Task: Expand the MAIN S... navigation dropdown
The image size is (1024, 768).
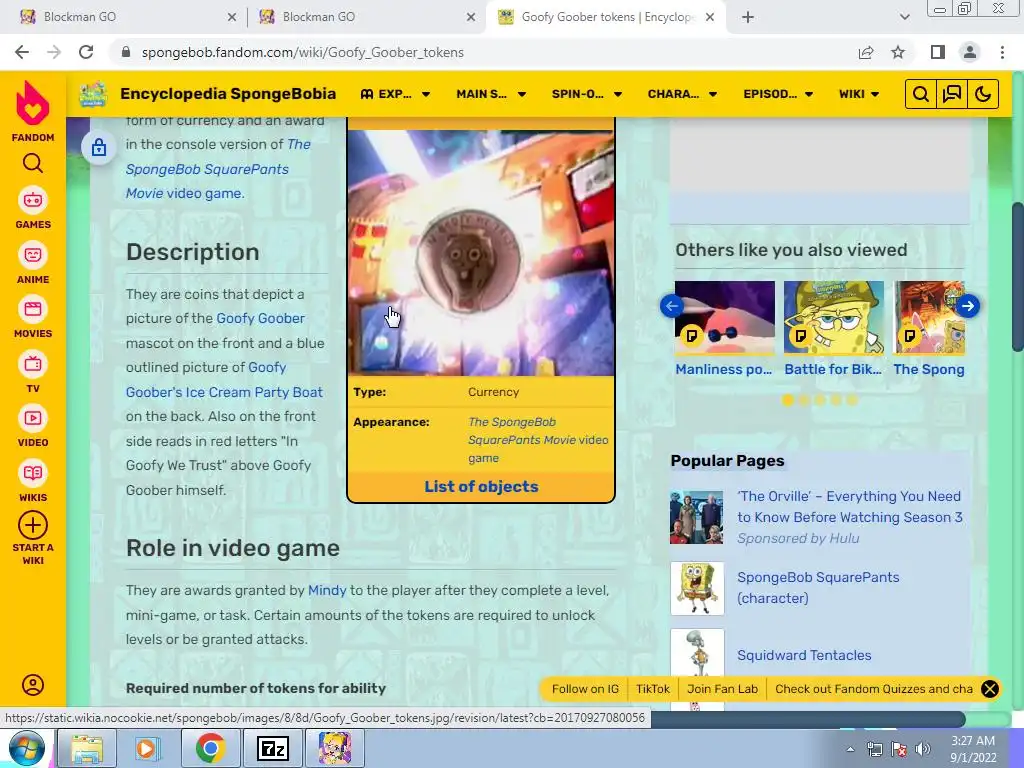Action: point(491,94)
